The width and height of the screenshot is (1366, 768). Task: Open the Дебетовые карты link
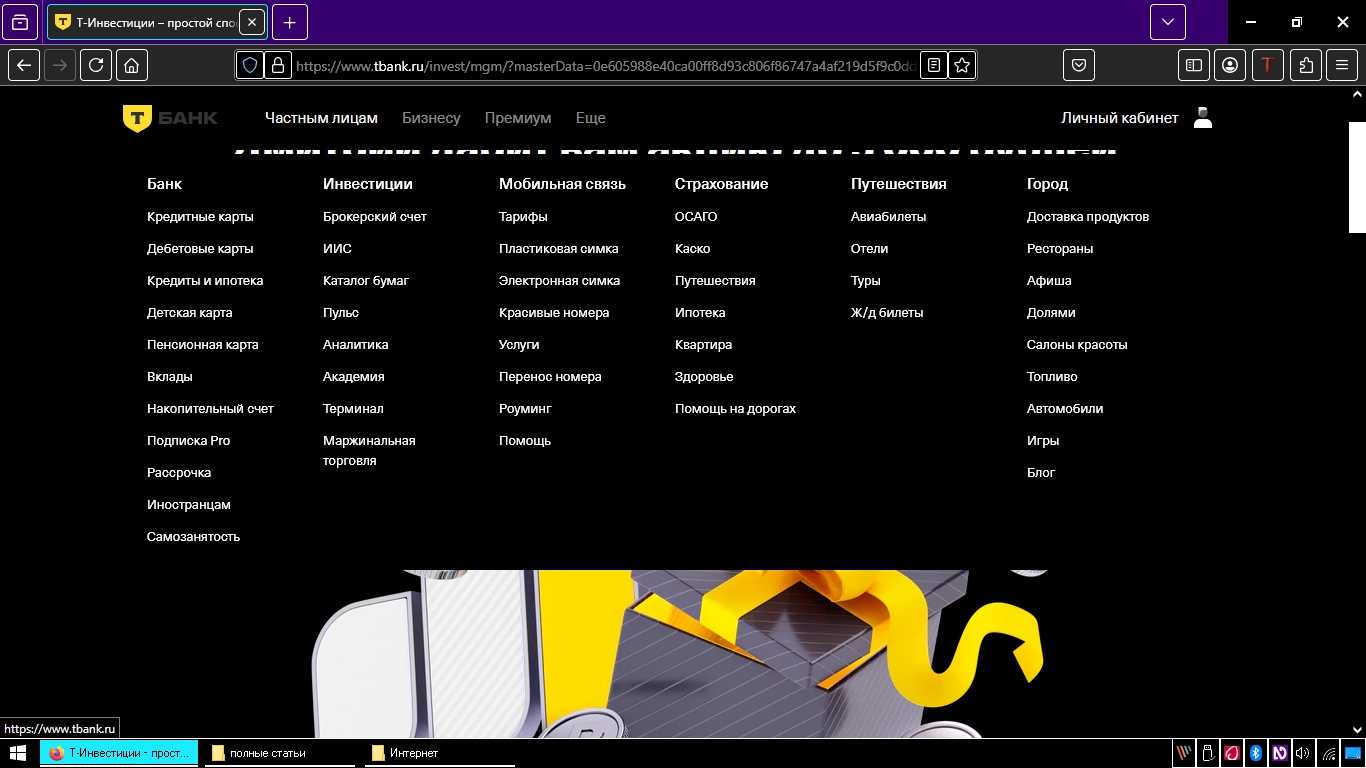[200, 249]
